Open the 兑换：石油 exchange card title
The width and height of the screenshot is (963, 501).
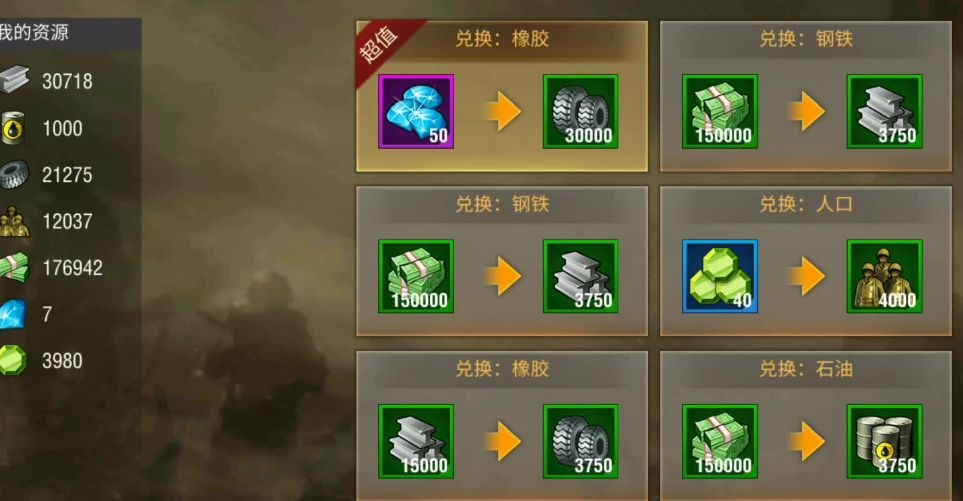tap(806, 369)
